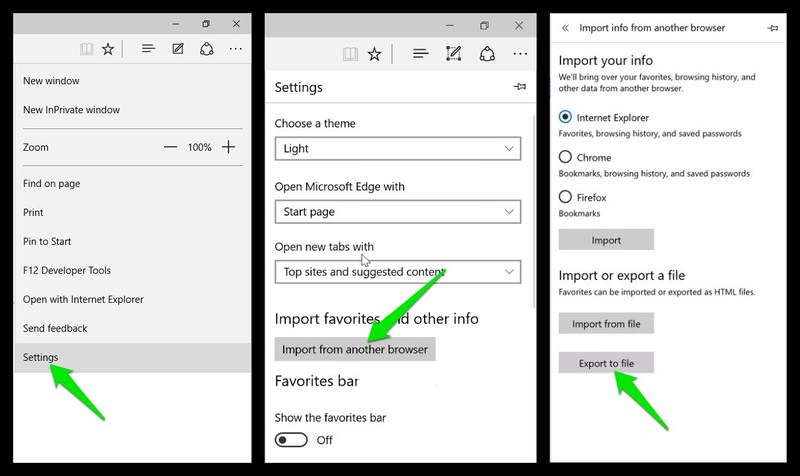Image resolution: width=800 pixels, height=476 pixels.
Task: Select the Internet Explorer radio option
Action: tap(565, 117)
